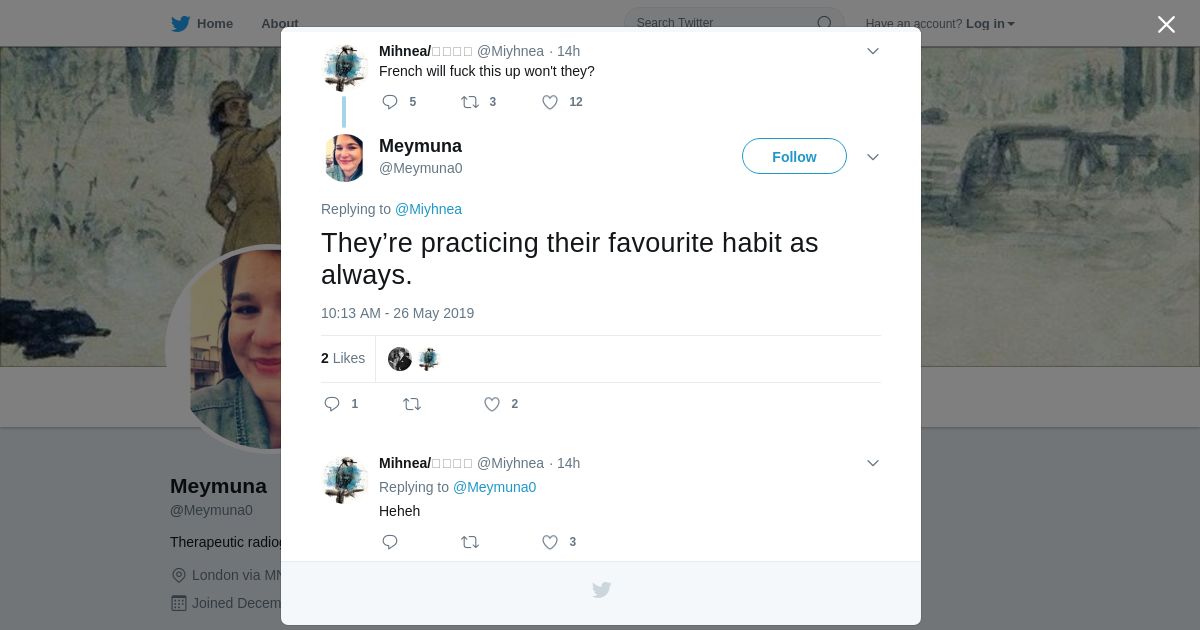Click the Search Twitter input field
The width and height of the screenshot is (1200, 630).
(x=720, y=23)
